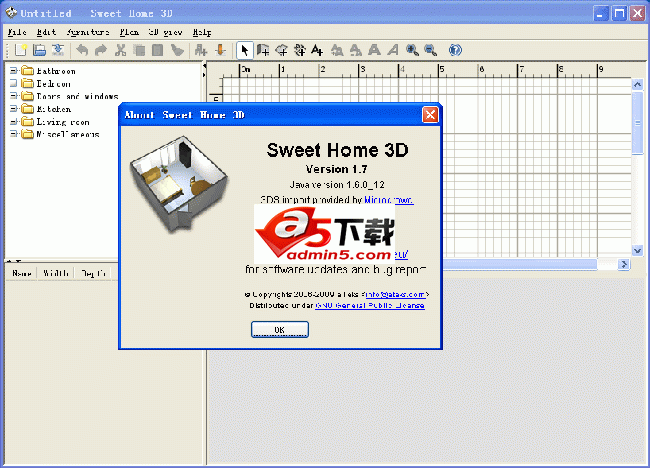Choose the Add text label tool
This screenshot has height=468, width=650.
coord(318,50)
